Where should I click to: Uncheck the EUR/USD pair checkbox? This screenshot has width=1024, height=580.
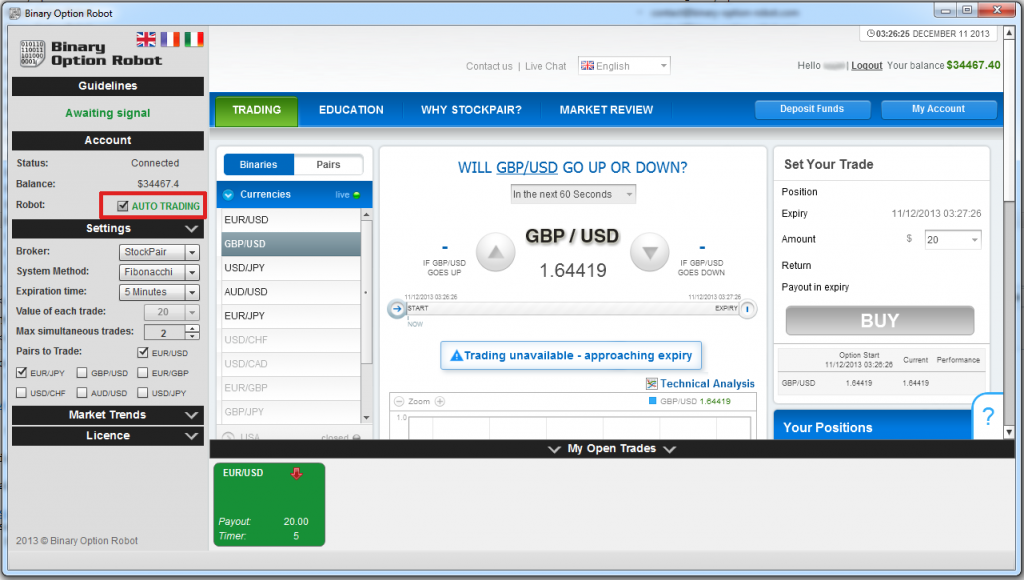point(143,352)
